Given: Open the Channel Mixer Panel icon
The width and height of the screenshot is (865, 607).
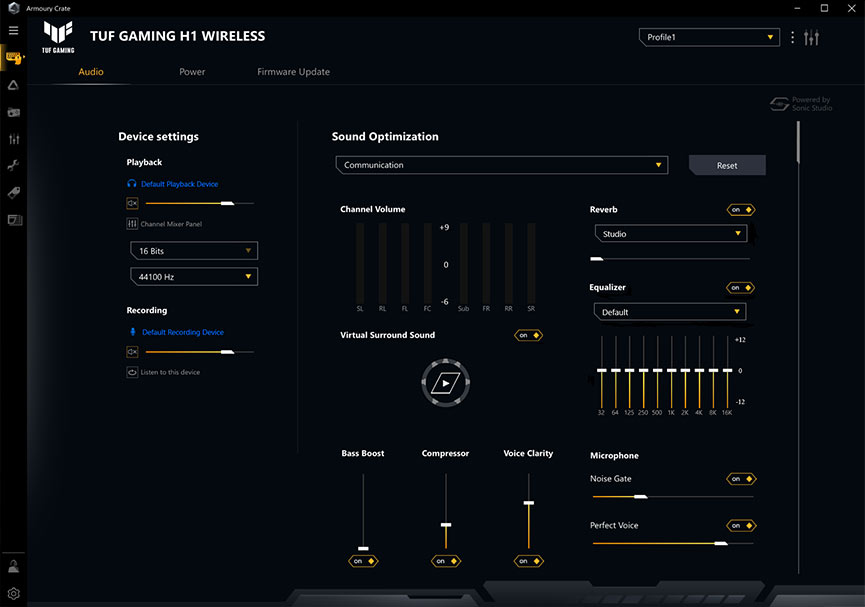Looking at the screenshot, I should 132,223.
